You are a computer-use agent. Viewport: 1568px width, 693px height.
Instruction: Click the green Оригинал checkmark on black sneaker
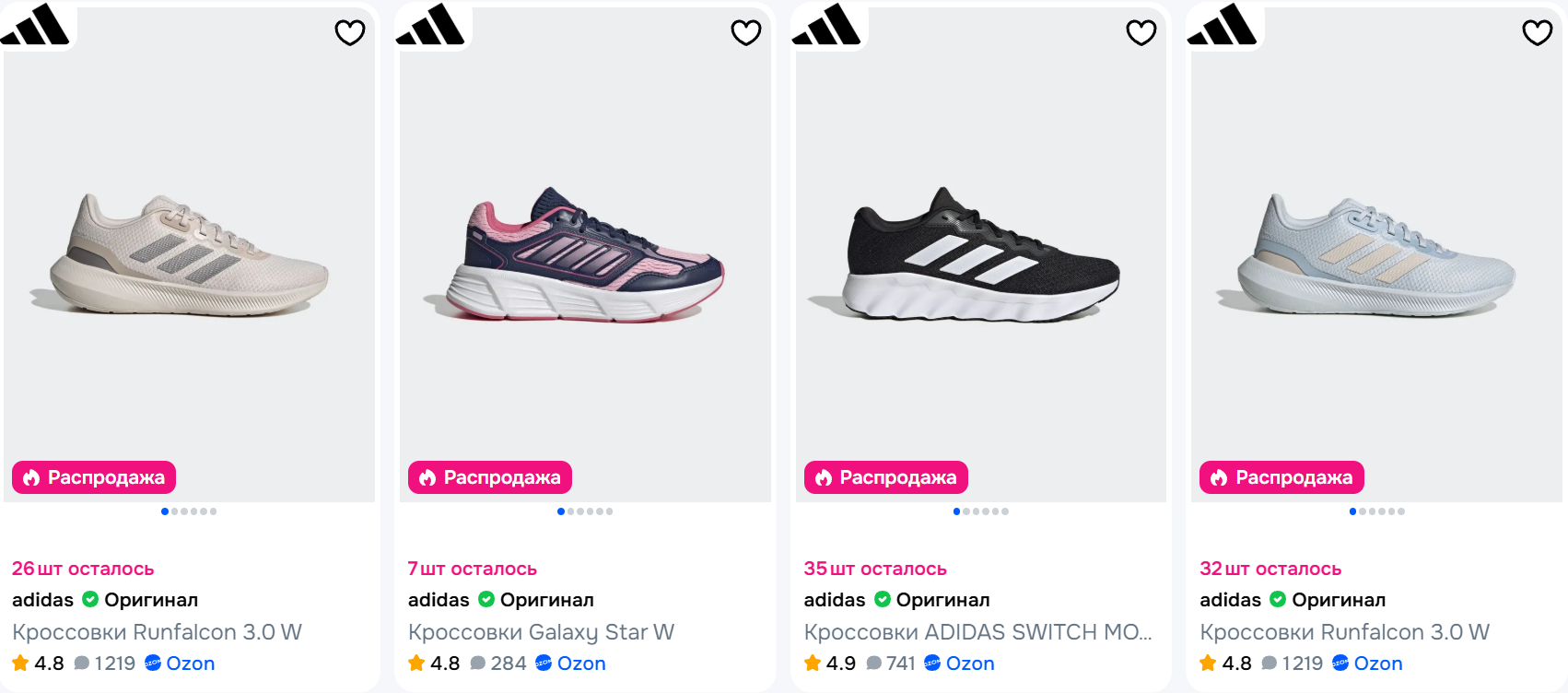click(x=882, y=600)
